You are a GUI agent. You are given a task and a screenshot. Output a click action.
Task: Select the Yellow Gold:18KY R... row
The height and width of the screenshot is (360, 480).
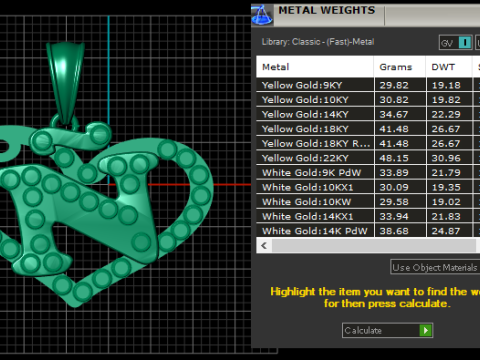click(x=368, y=144)
